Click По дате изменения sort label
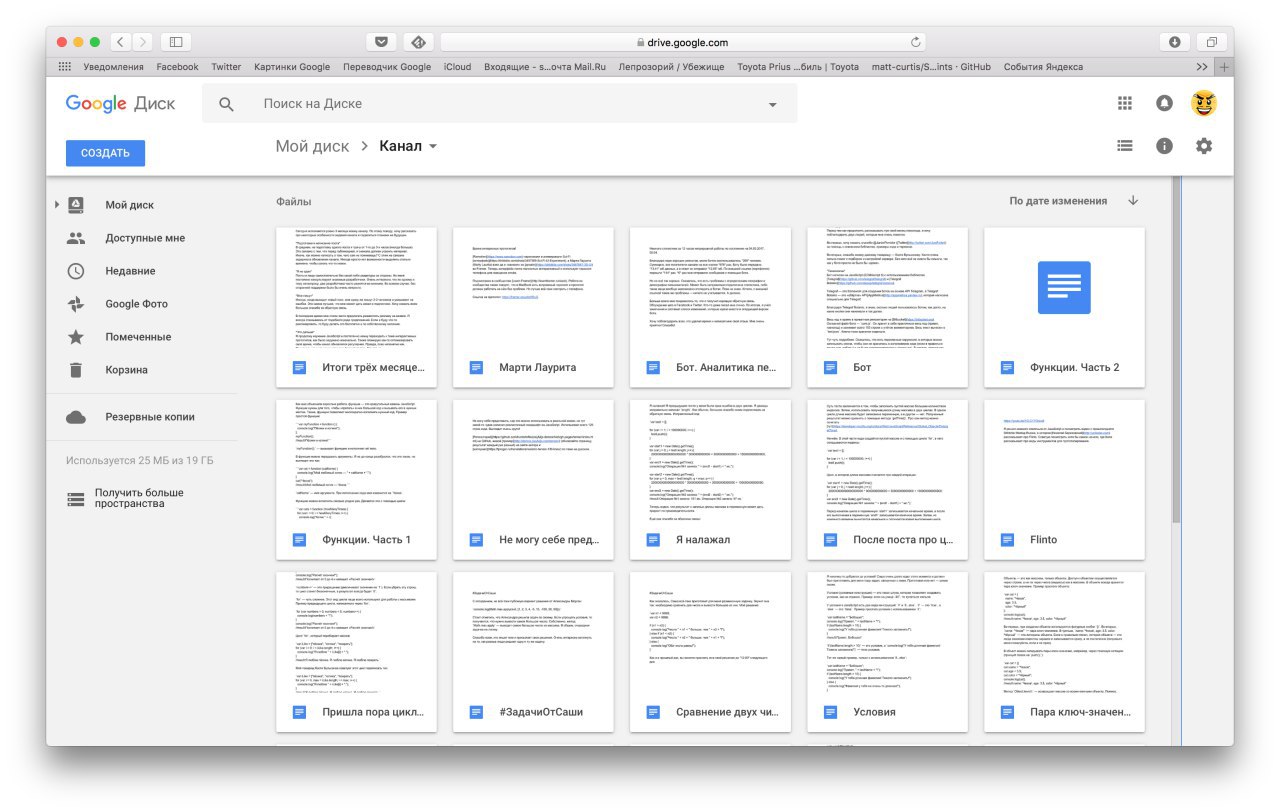The width and height of the screenshot is (1280, 812). [1058, 201]
